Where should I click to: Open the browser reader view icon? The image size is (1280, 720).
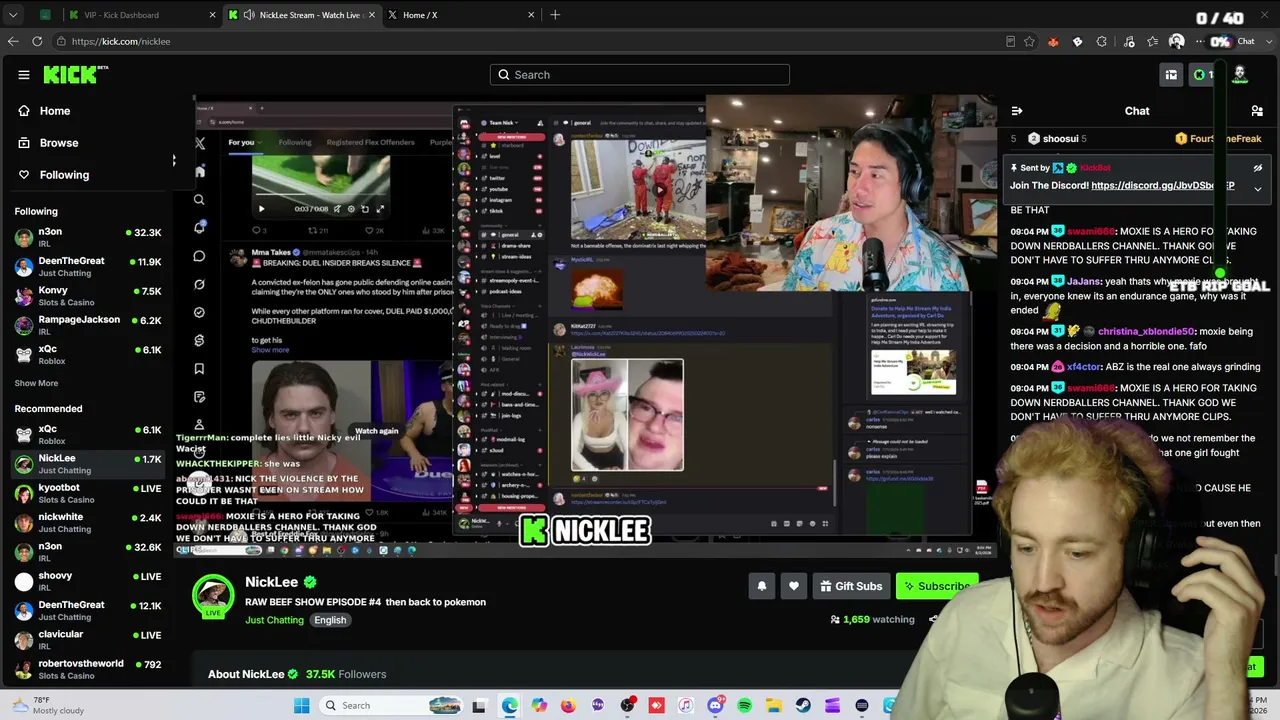click(x=1010, y=41)
